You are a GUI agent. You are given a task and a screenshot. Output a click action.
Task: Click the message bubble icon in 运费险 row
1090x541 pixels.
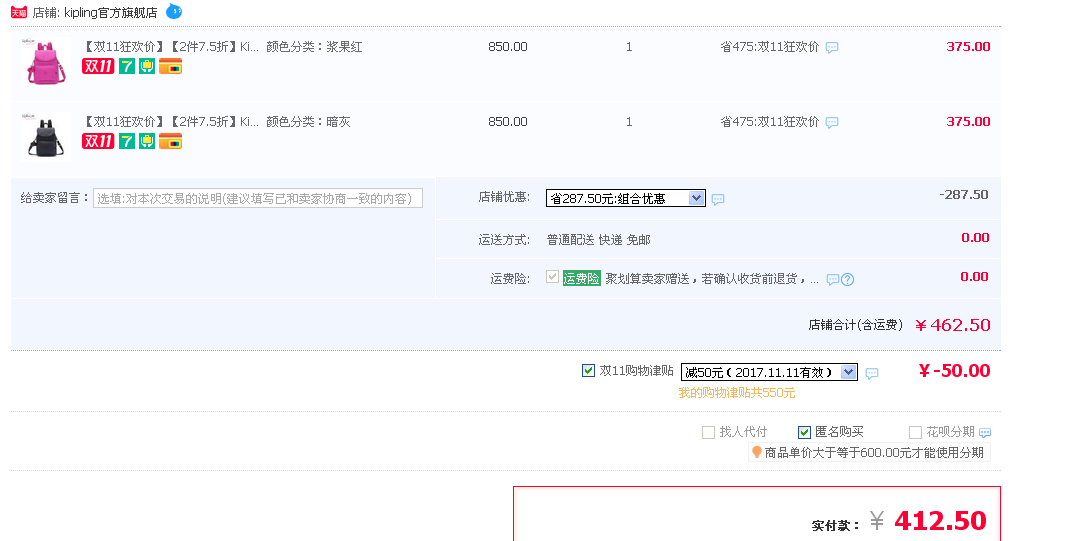[833, 280]
